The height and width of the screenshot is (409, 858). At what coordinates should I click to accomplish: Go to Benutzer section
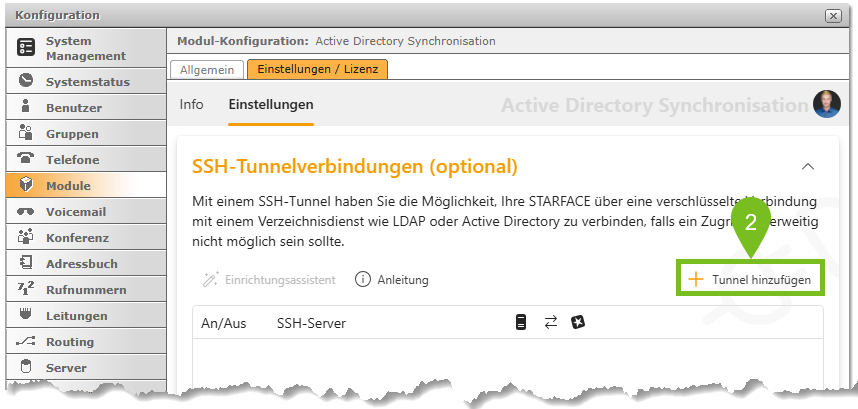[x=86, y=107]
